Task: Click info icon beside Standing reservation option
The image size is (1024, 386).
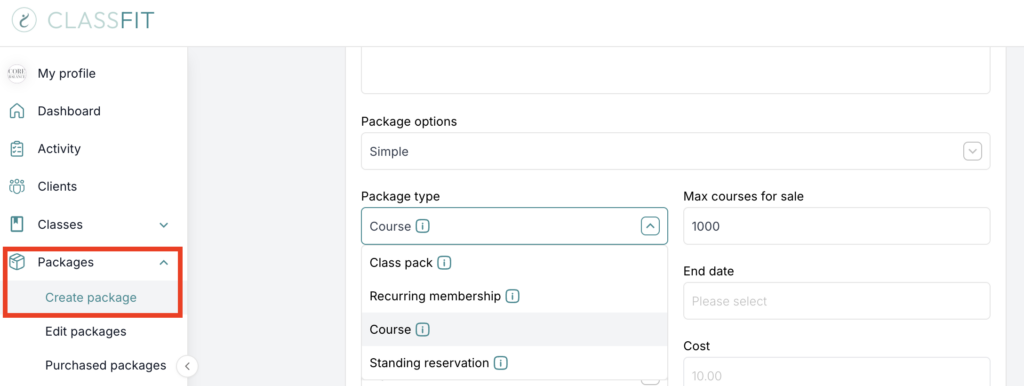Action: (x=501, y=363)
